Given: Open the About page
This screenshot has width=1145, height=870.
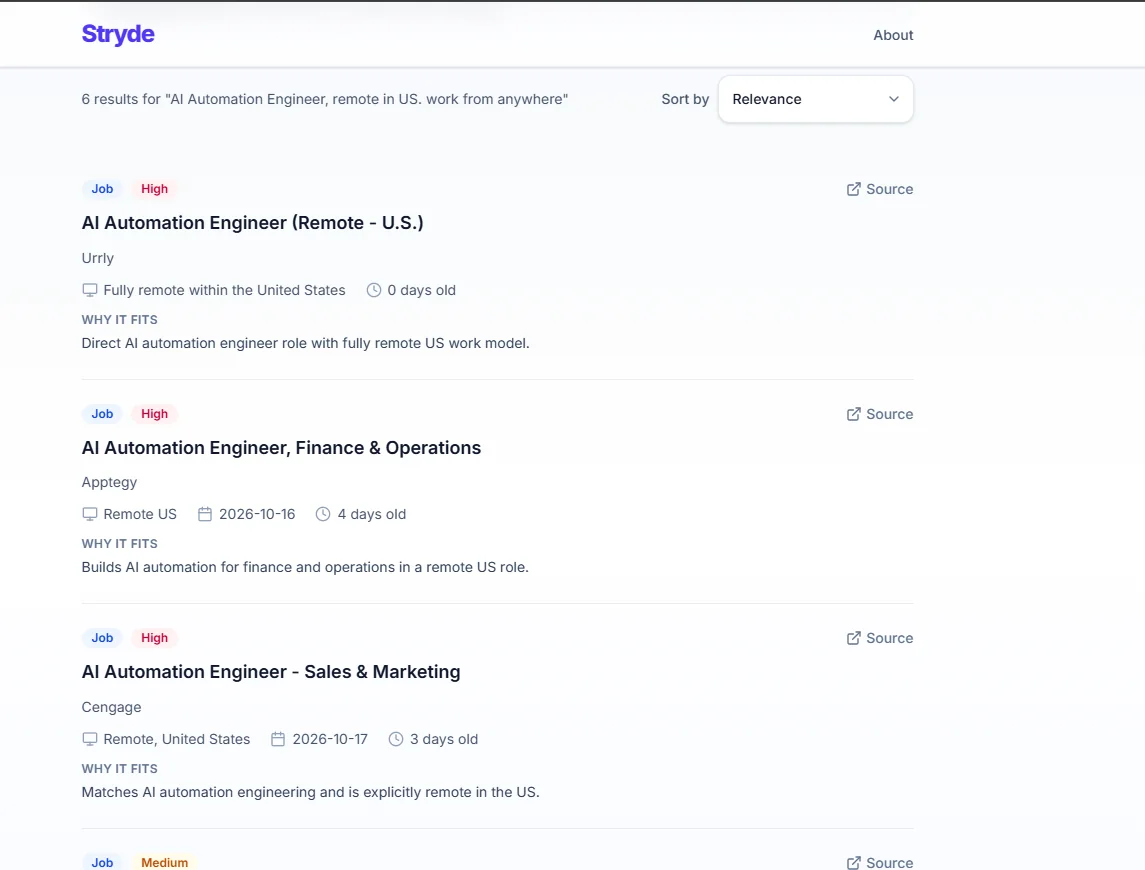Looking at the screenshot, I should pos(893,35).
